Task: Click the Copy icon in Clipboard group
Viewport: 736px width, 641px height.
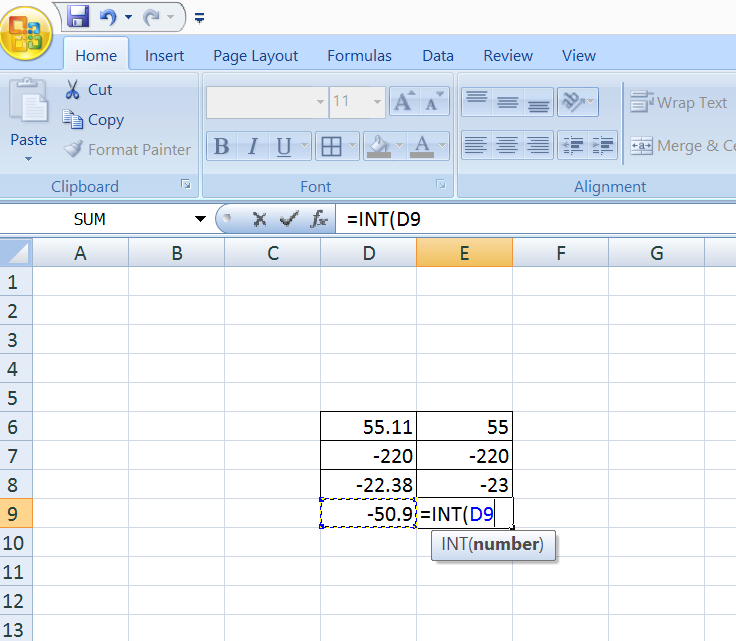Action: (x=73, y=120)
